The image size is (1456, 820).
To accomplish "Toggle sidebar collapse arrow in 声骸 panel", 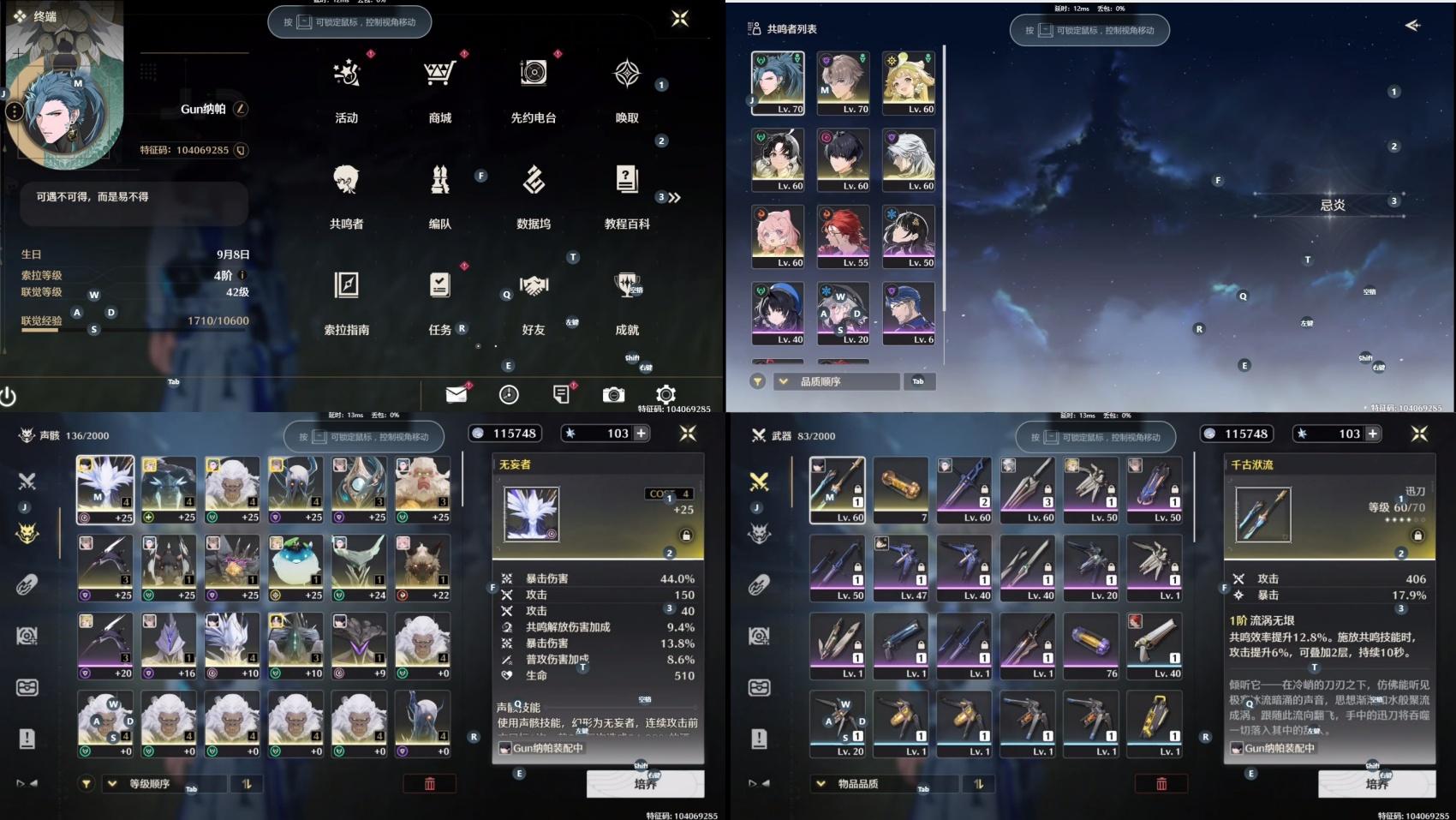I will click(x=27, y=783).
